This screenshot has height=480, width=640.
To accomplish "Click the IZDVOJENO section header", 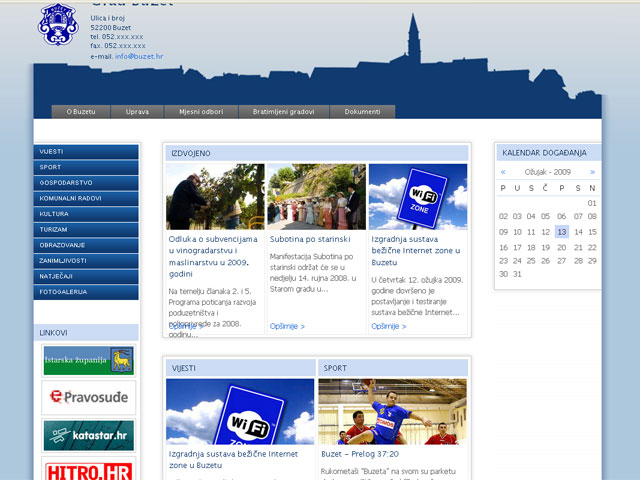I will coord(317,153).
